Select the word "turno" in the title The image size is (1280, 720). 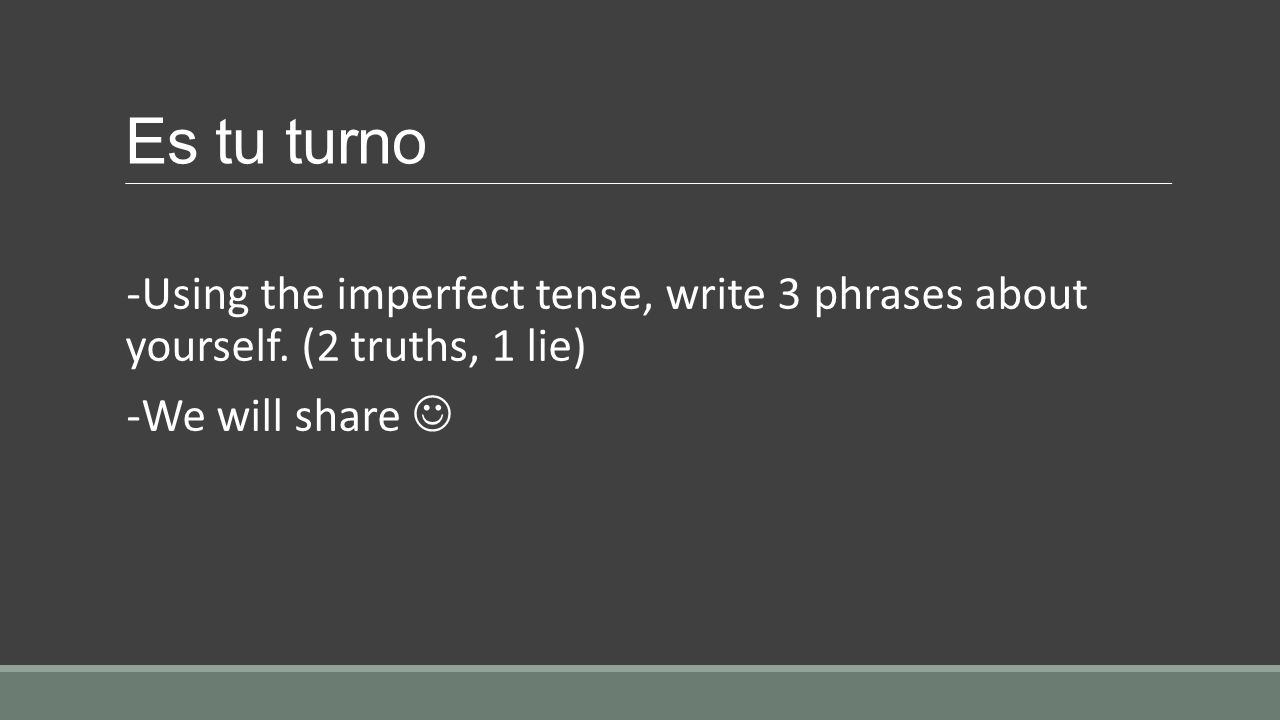click(x=356, y=143)
